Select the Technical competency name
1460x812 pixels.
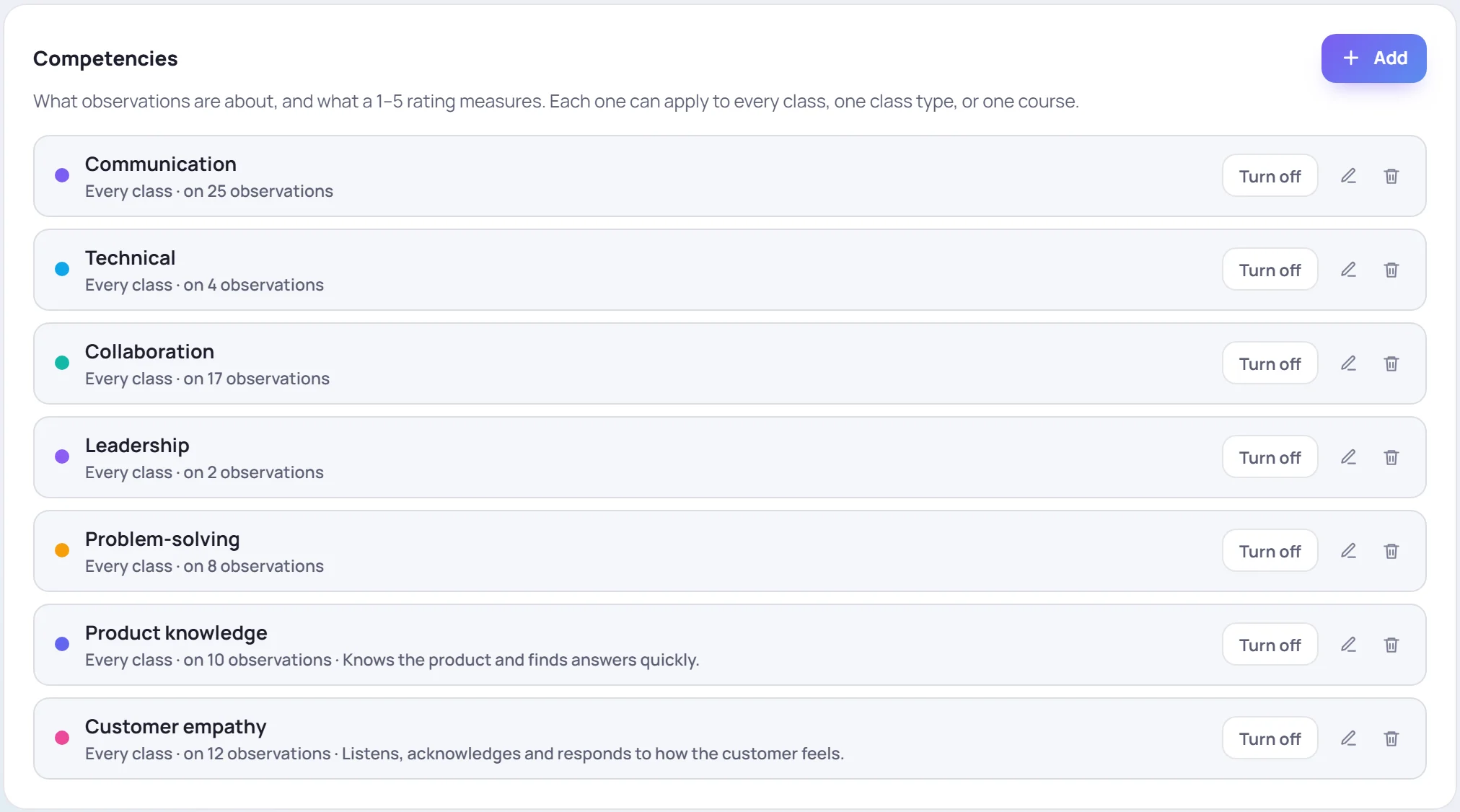click(131, 258)
